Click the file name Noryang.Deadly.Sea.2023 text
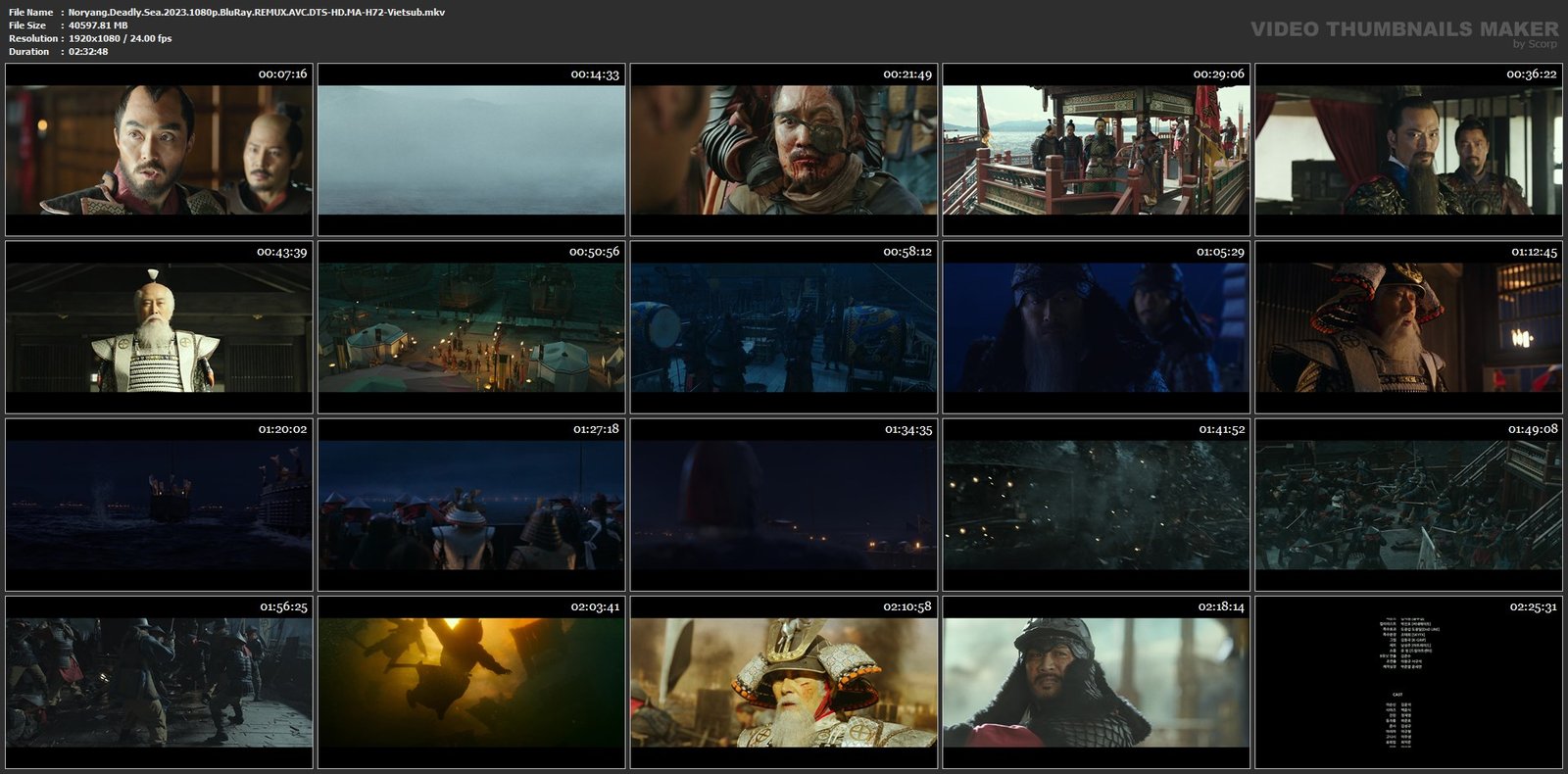1568x774 pixels. [257, 12]
